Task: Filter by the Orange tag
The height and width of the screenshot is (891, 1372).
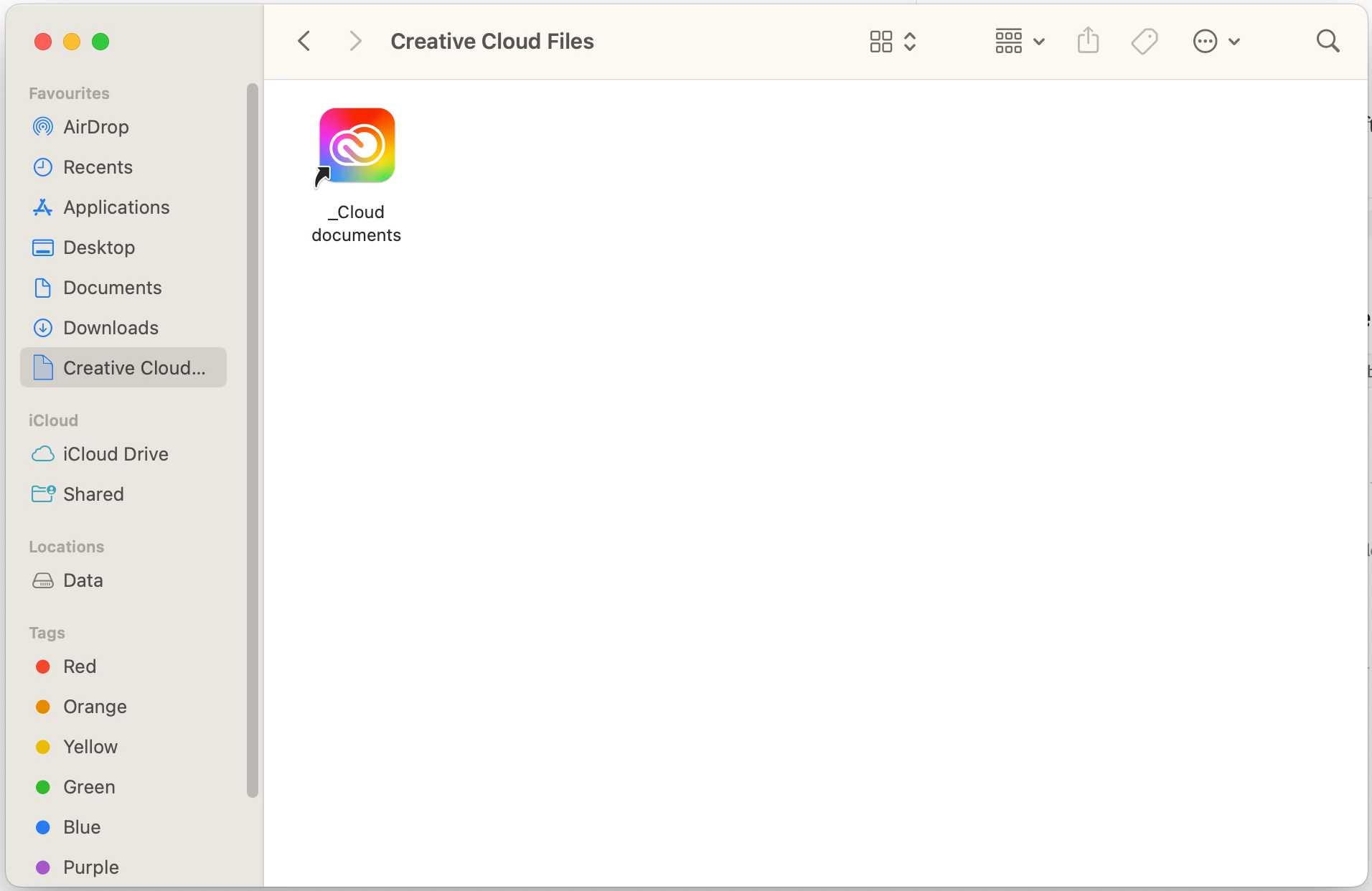Action: (123, 707)
